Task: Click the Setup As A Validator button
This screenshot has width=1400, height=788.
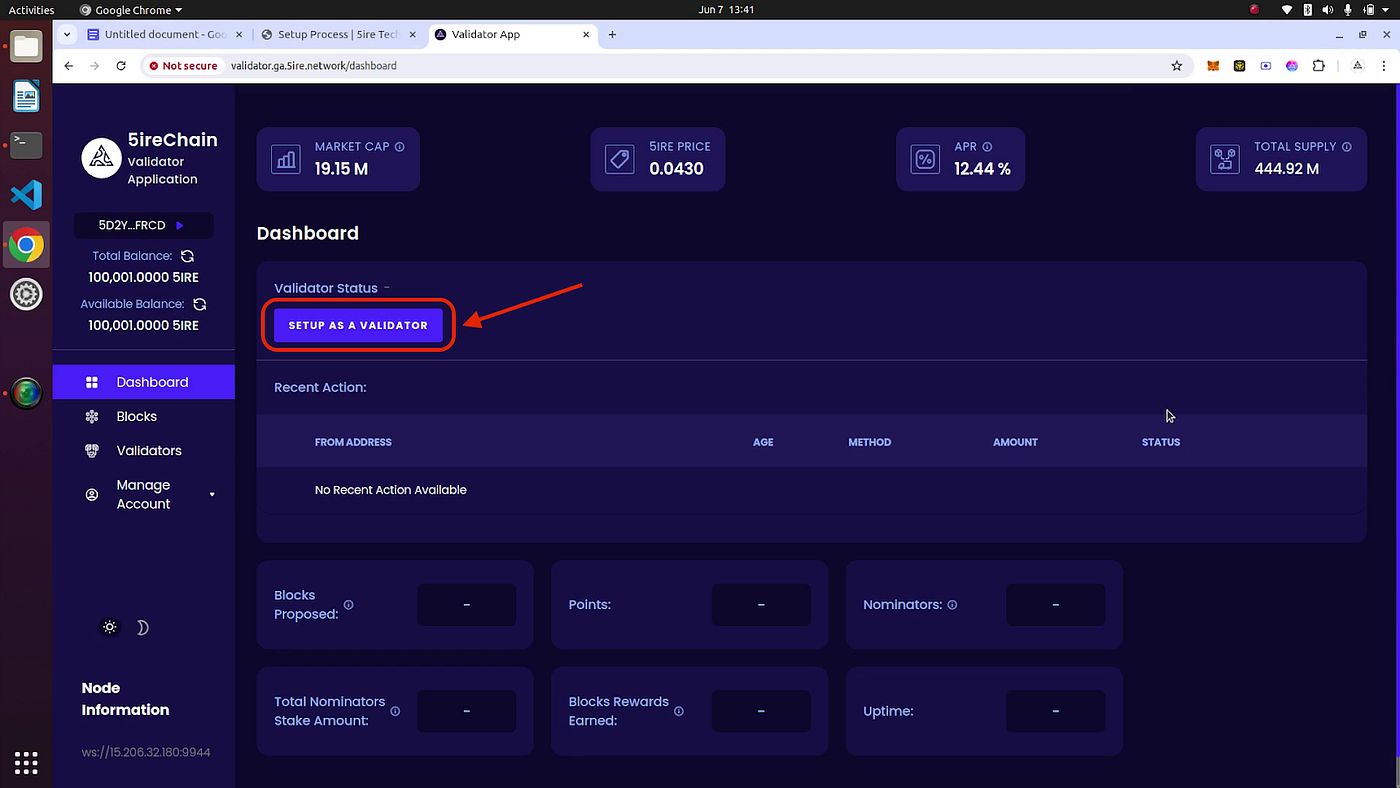Action: pos(357,324)
